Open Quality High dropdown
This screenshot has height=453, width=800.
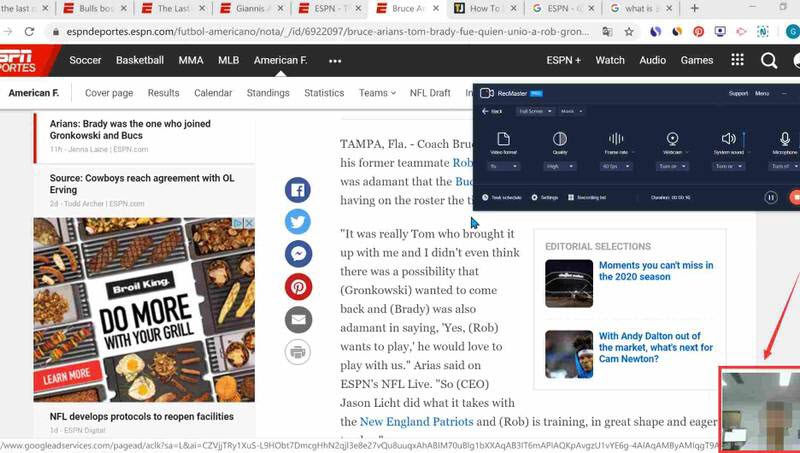coord(560,166)
